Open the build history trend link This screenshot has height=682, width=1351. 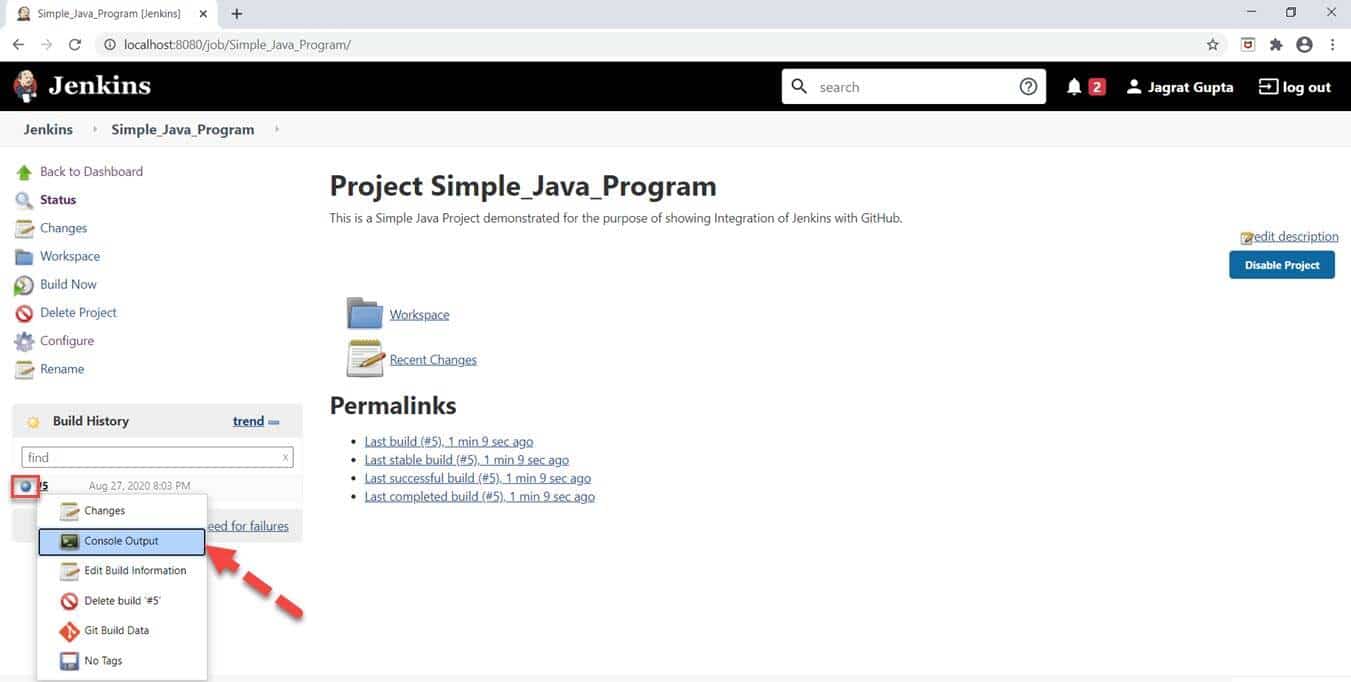248,421
